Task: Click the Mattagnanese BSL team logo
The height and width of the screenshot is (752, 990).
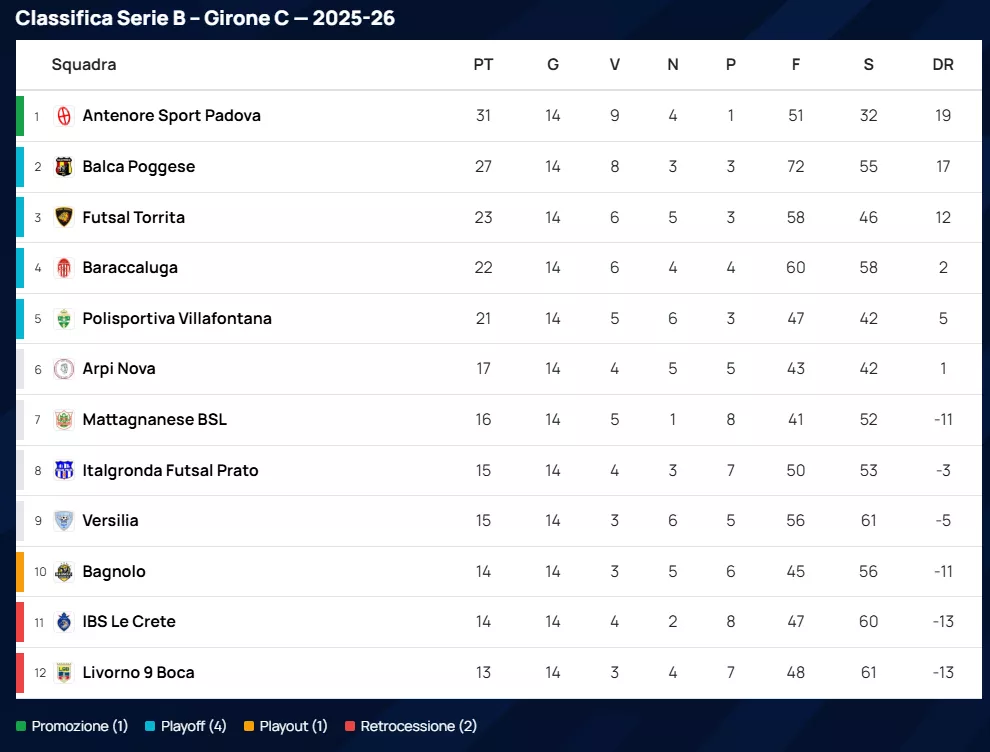Action: 64,420
